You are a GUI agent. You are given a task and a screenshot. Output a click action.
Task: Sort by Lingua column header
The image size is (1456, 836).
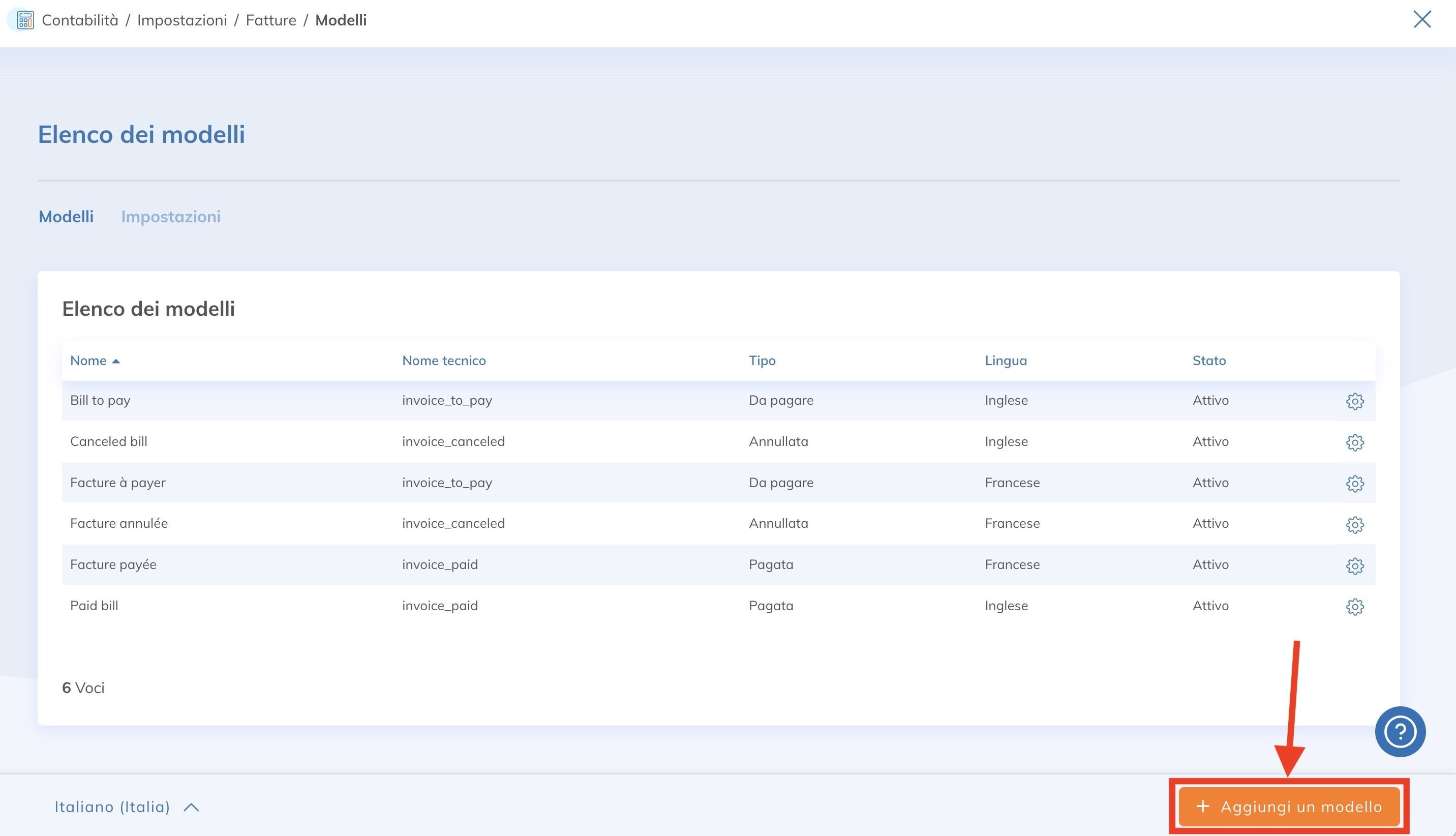tap(1006, 361)
